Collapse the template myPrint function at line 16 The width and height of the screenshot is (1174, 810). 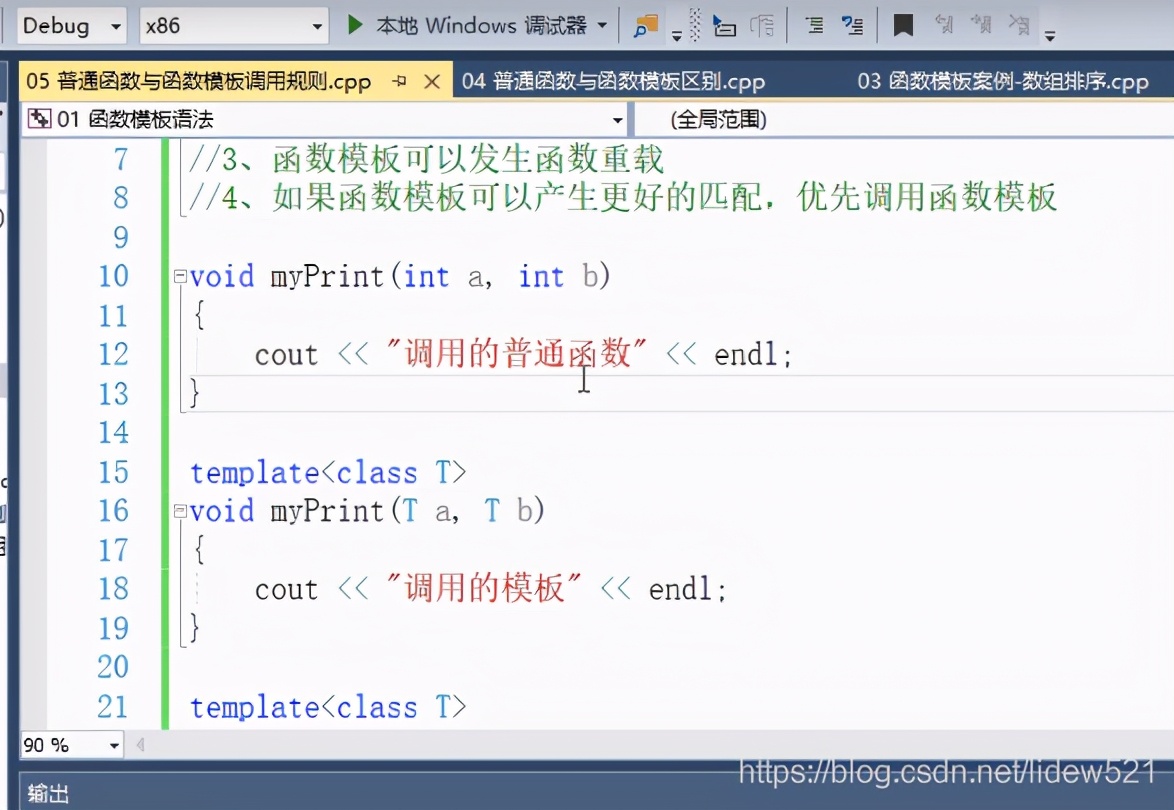point(178,511)
